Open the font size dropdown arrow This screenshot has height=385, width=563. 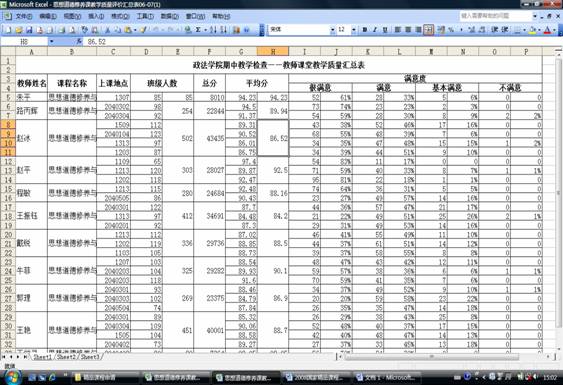tap(354, 30)
